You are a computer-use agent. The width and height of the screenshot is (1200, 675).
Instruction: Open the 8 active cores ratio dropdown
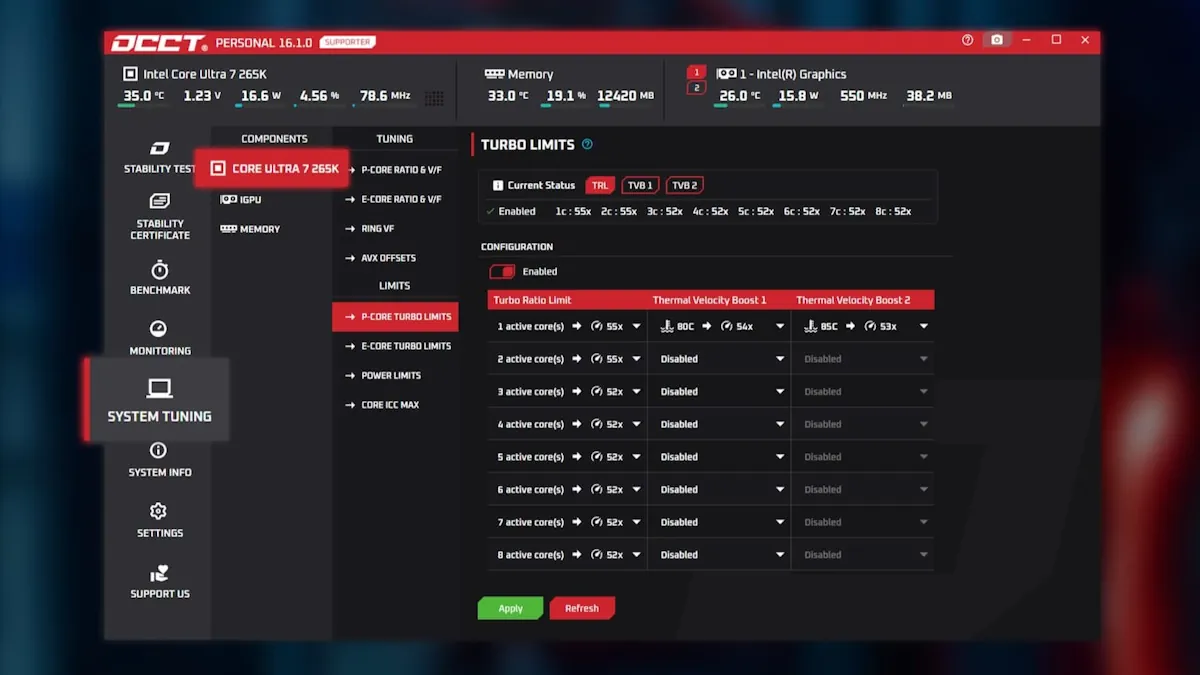pos(636,555)
